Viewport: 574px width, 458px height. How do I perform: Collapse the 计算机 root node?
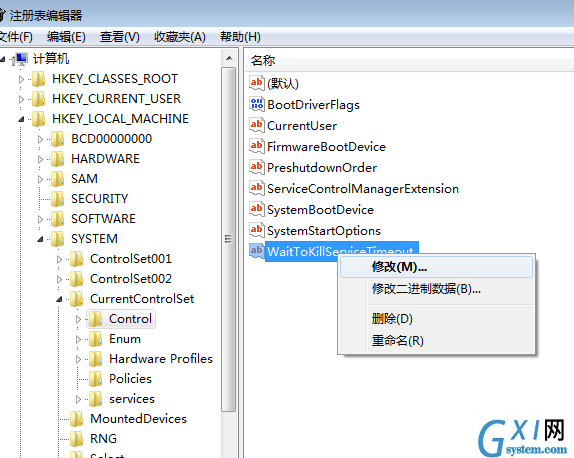pyautogui.click(x=3, y=59)
